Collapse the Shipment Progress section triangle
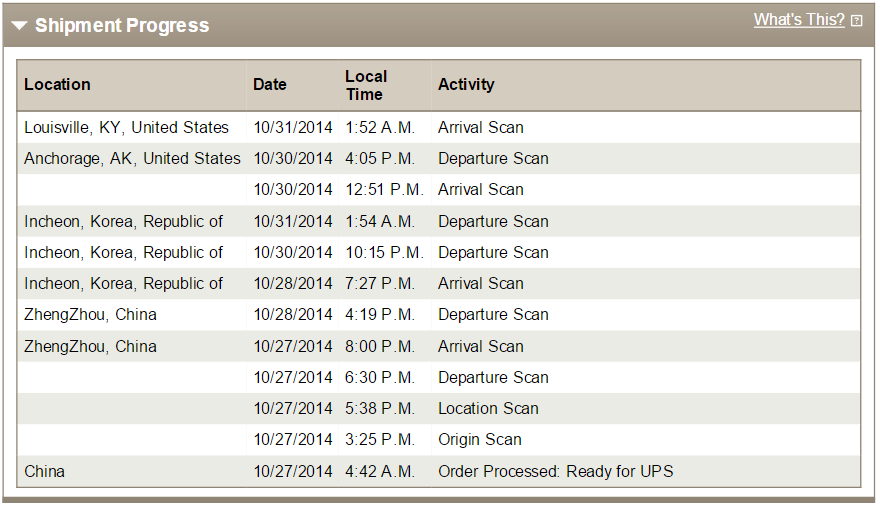The height and width of the screenshot is (506, 880). point(19,26)
